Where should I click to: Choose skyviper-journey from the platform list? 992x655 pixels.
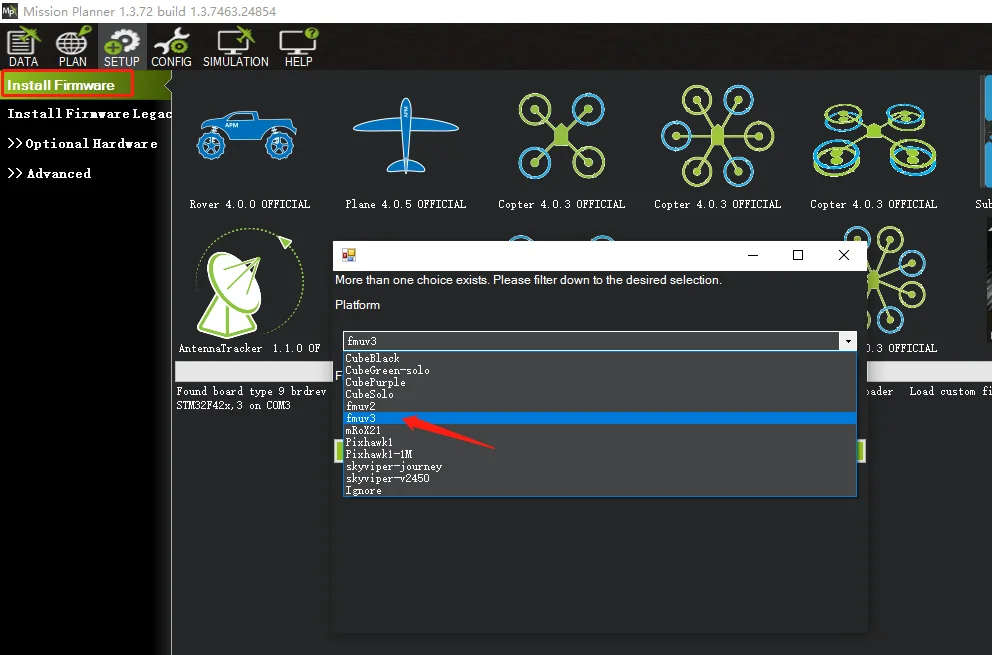(600, 466)
